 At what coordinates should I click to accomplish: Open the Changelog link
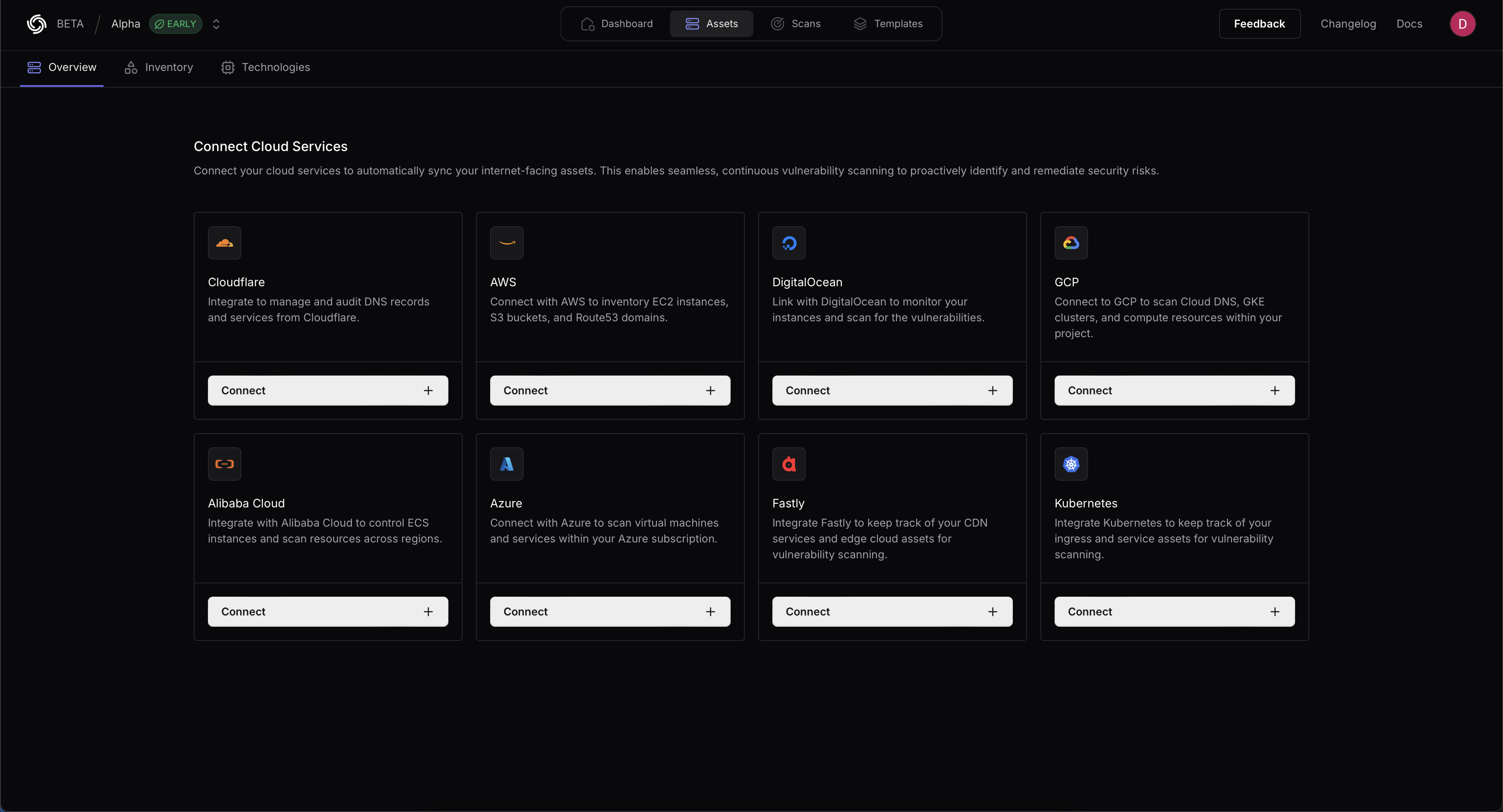[1349, 23]
